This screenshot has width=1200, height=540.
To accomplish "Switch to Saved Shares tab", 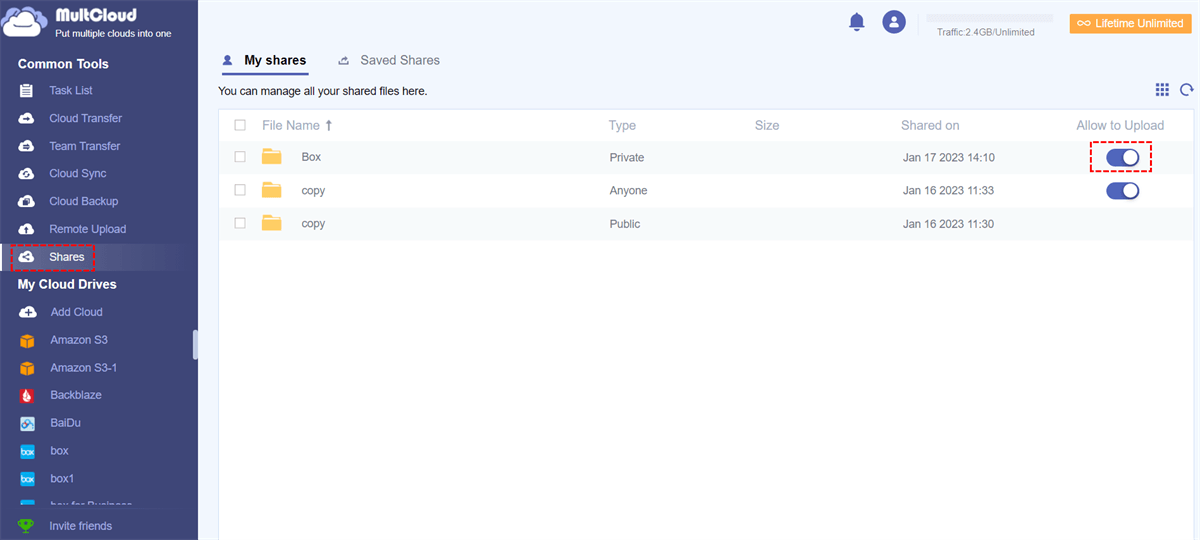I will pyautogui.click(x=399, y=60).
